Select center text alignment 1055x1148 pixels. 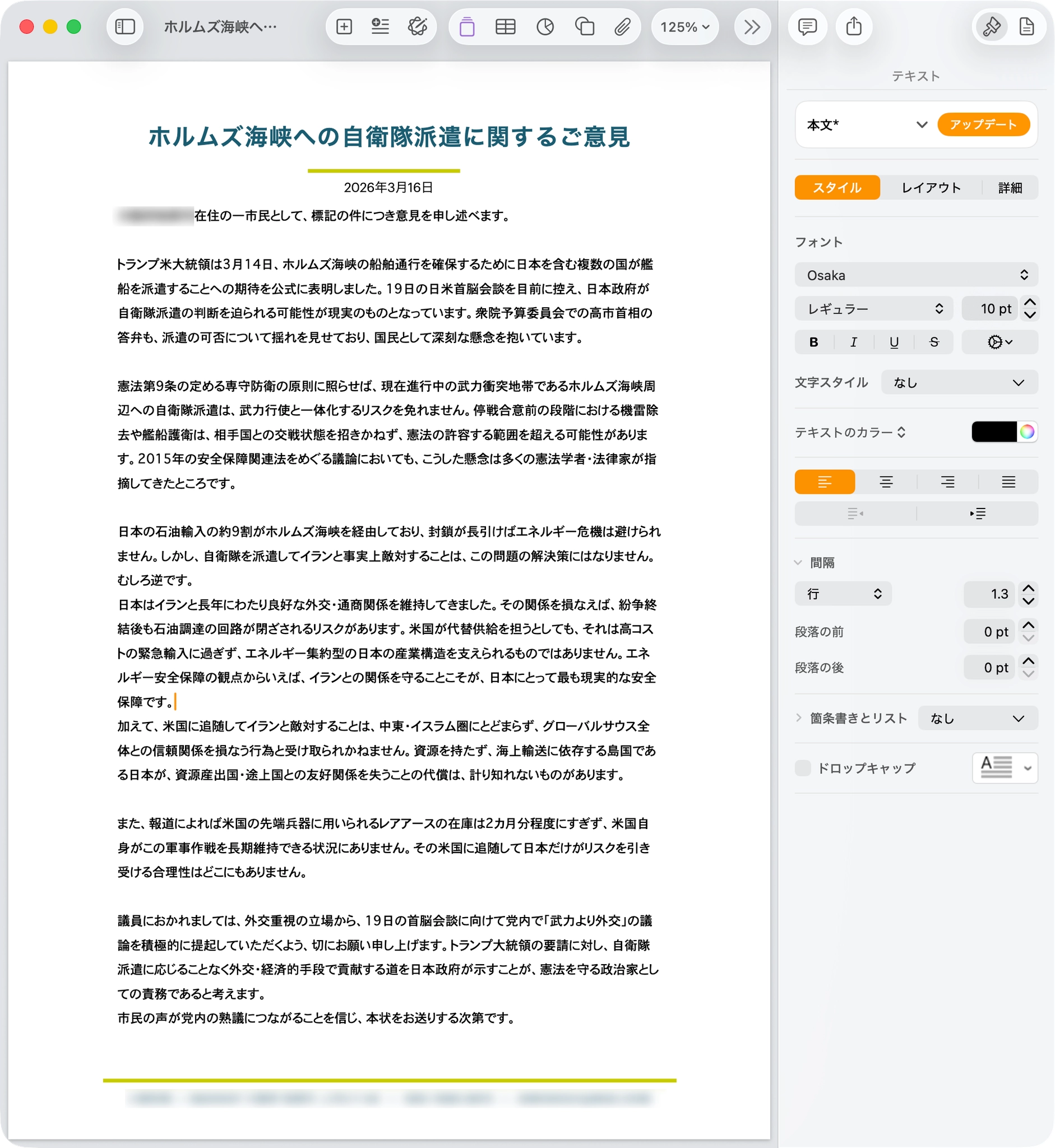[x=886, y=482]
